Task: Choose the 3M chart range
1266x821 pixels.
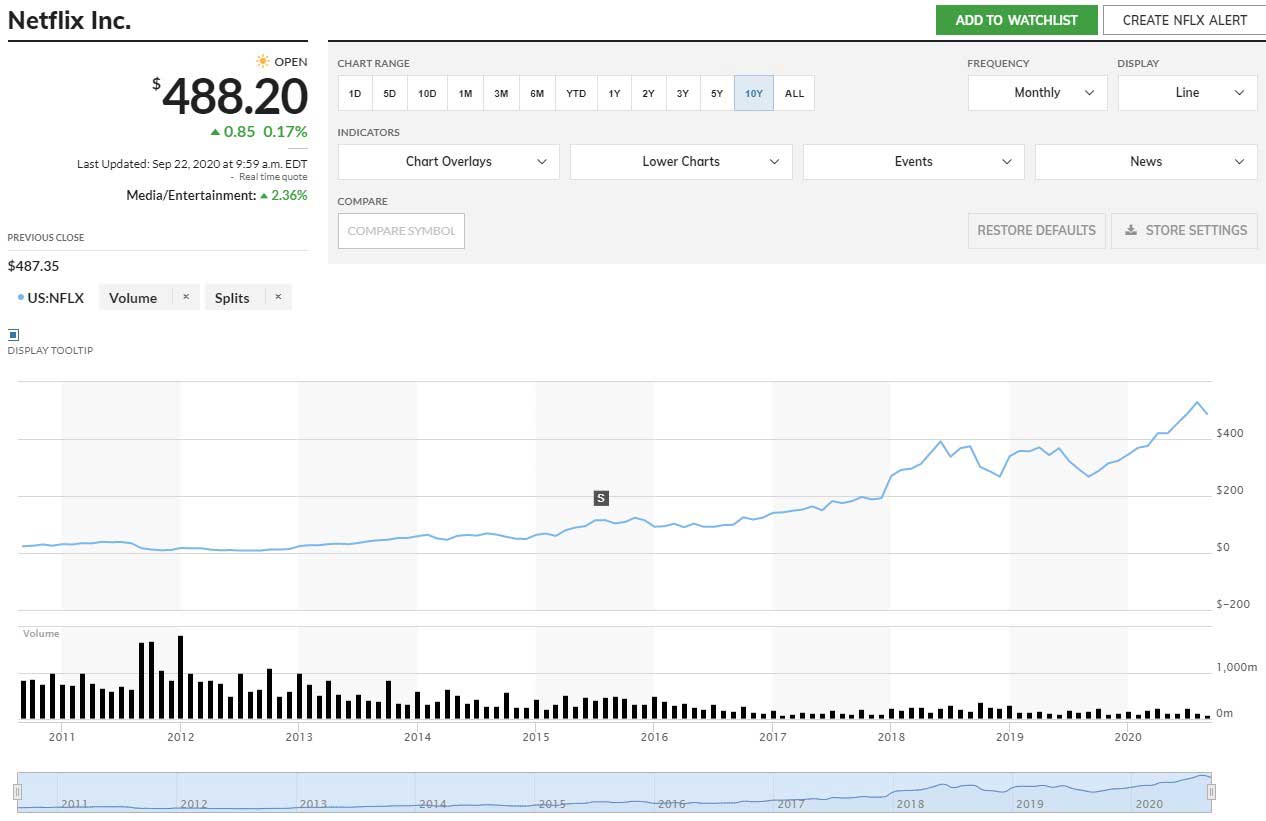Action: click(x=501, y=93)
